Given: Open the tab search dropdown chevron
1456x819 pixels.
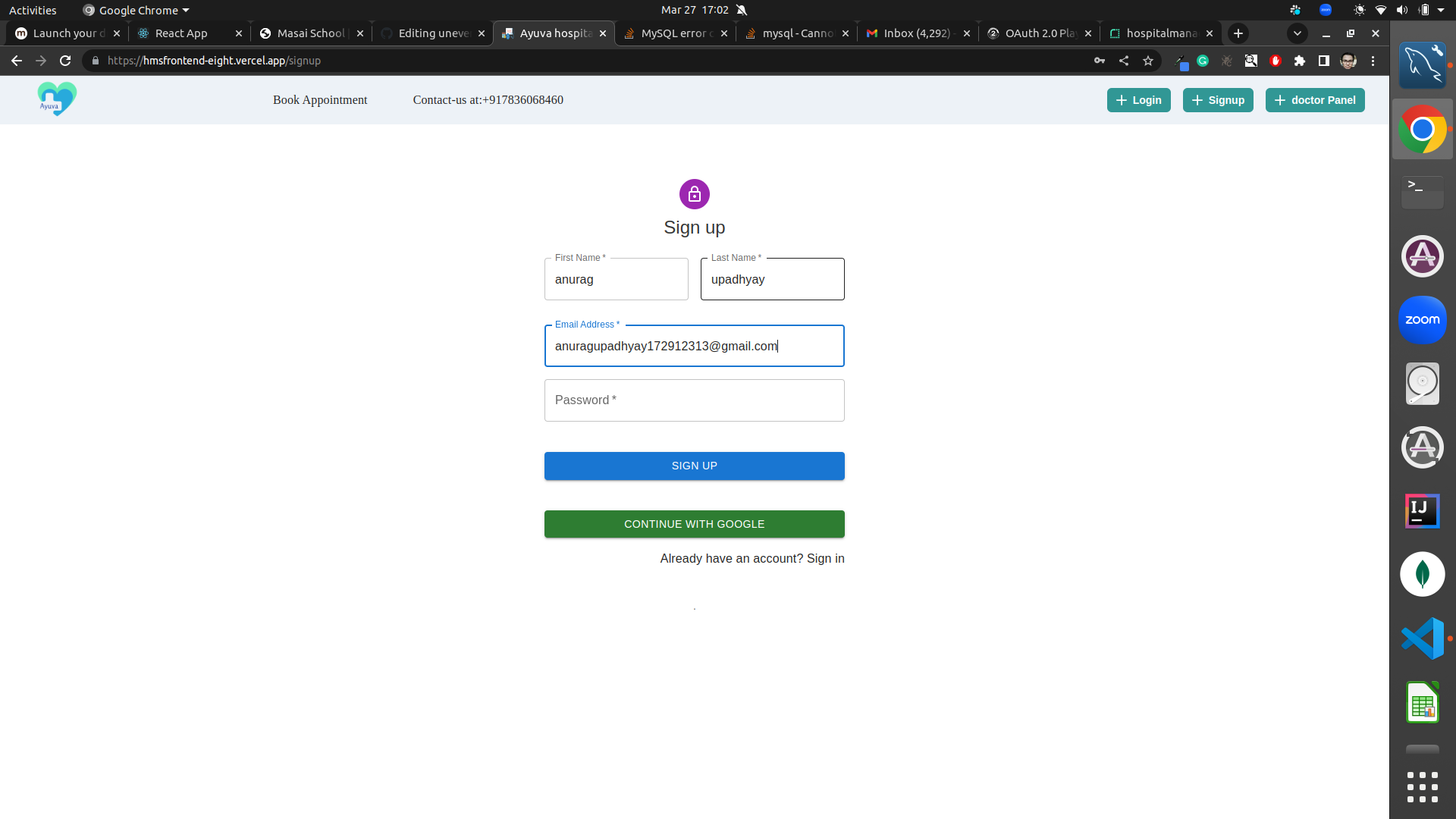Looking at the screenshot, I should coord(1298,33).
